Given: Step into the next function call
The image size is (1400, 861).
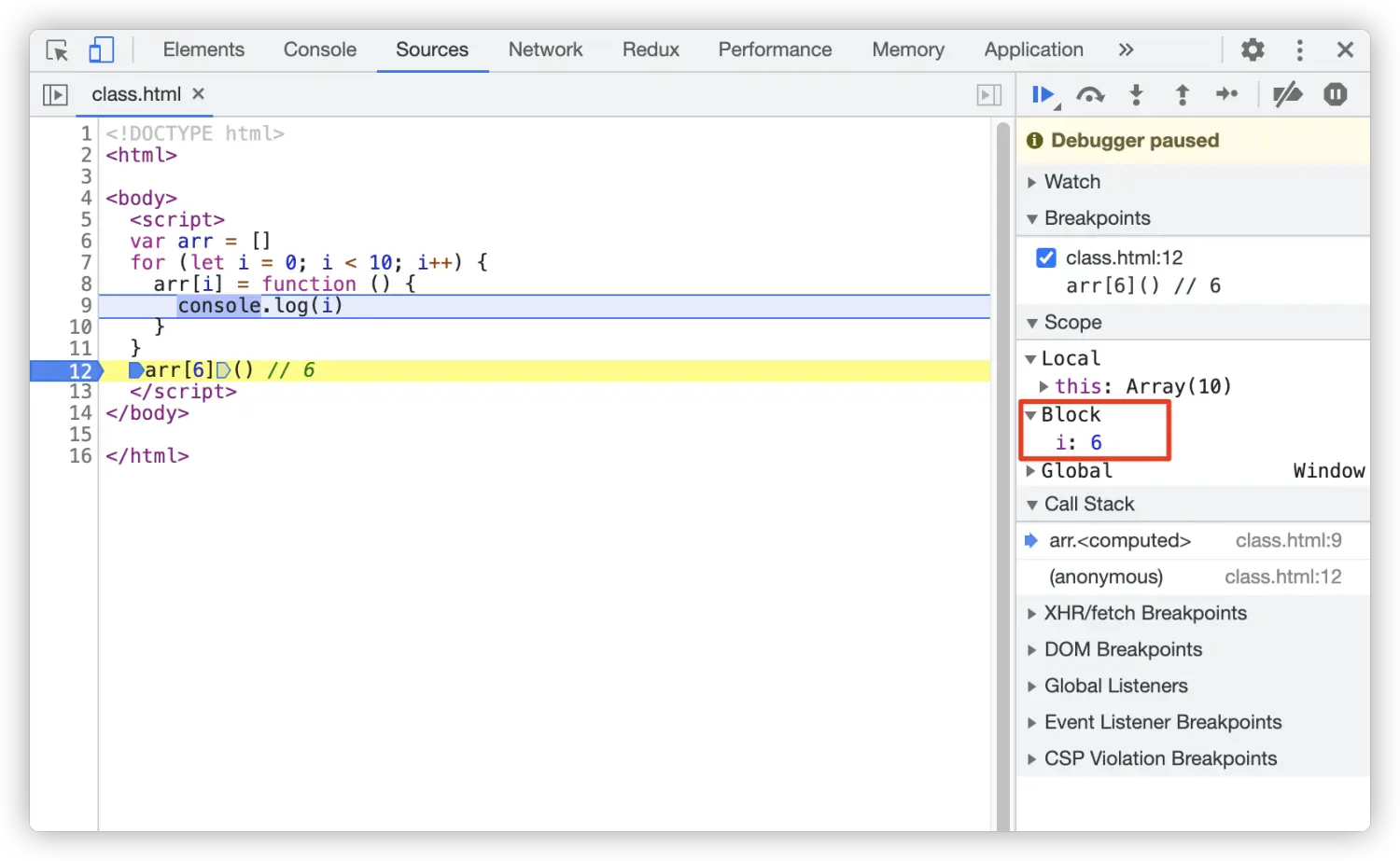Looking at the screenshot, I should 1136,94.
